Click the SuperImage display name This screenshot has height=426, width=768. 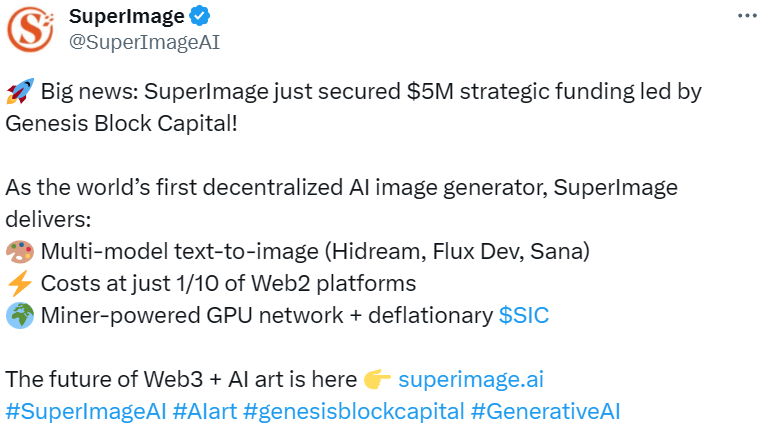pyautogui.click(x=127, y=17)
